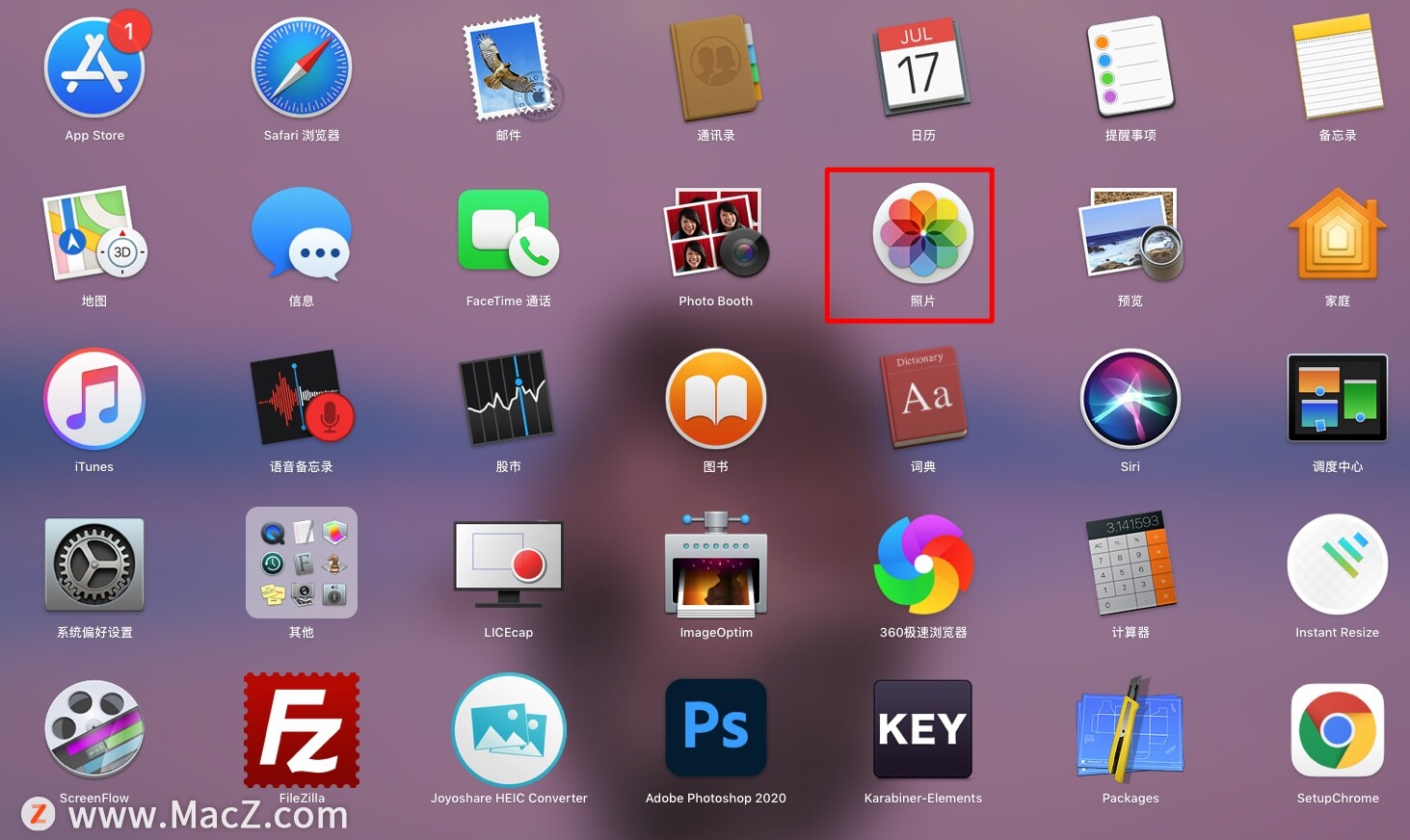Click the App Store update badge
Image resolution: width=1410 pixels, height=840 pixels.
[129, 31]
